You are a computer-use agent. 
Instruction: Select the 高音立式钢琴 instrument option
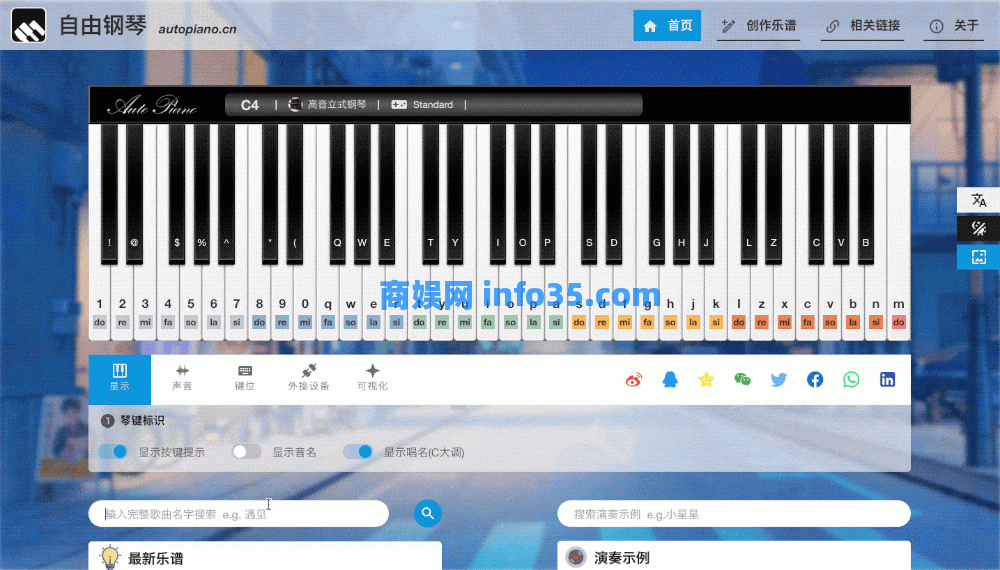328,105
